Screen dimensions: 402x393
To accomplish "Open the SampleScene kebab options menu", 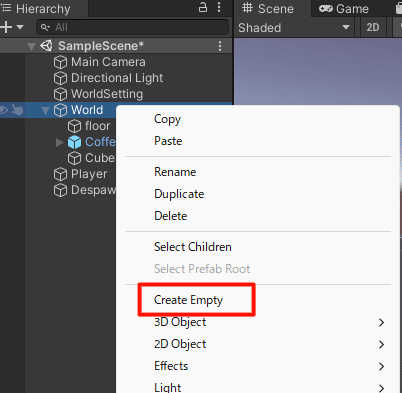I will 220,46.
